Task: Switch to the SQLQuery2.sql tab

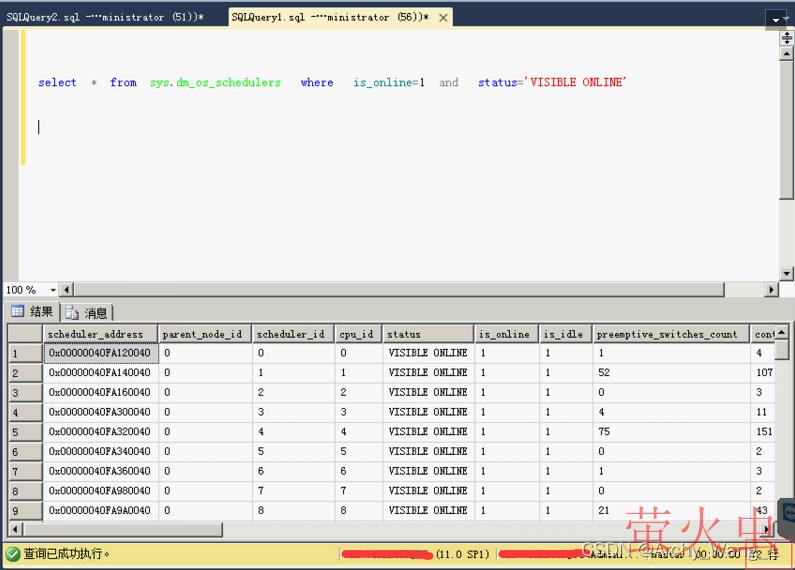Action: [x=105, y=17]
